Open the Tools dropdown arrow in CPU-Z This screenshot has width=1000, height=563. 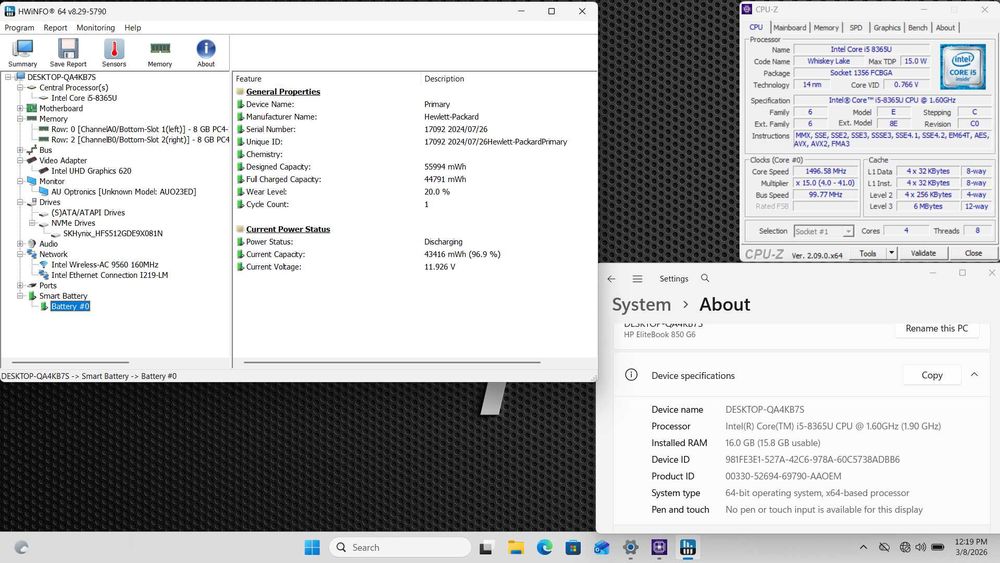tap(891, 254)
